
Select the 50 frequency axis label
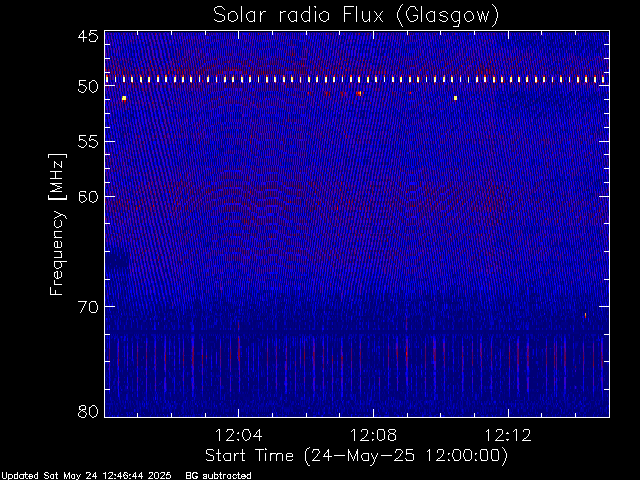(x=88, y=87)
